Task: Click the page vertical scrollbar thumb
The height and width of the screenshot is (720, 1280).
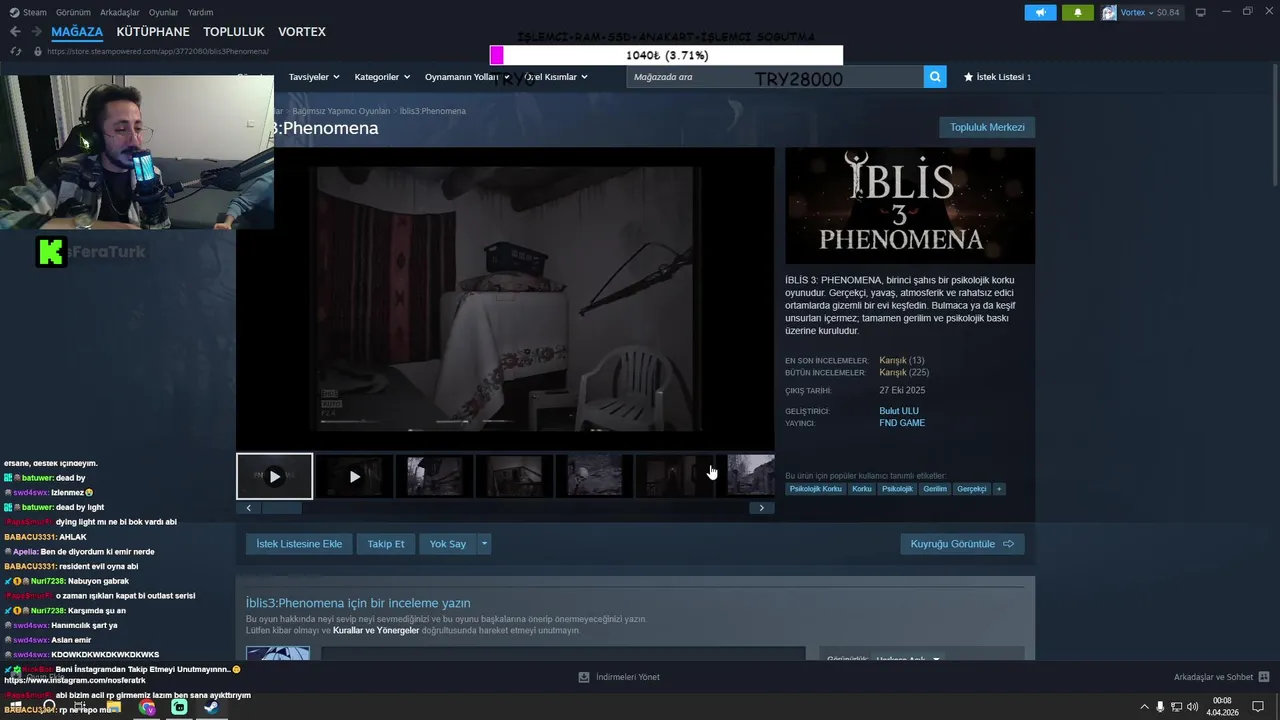Action: (1273, 125)
